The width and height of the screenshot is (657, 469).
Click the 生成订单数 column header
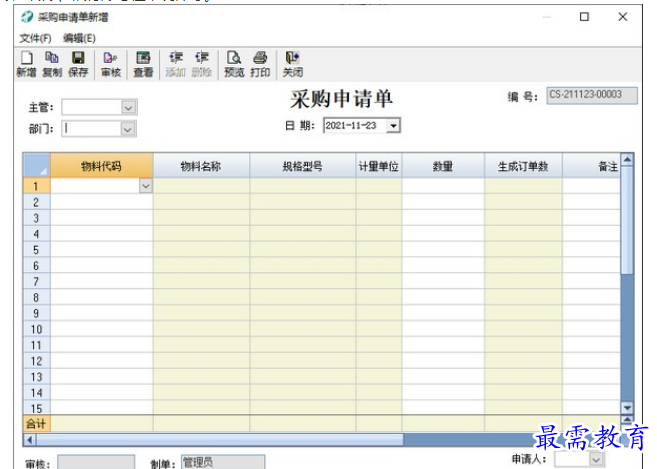pos(523,166)
